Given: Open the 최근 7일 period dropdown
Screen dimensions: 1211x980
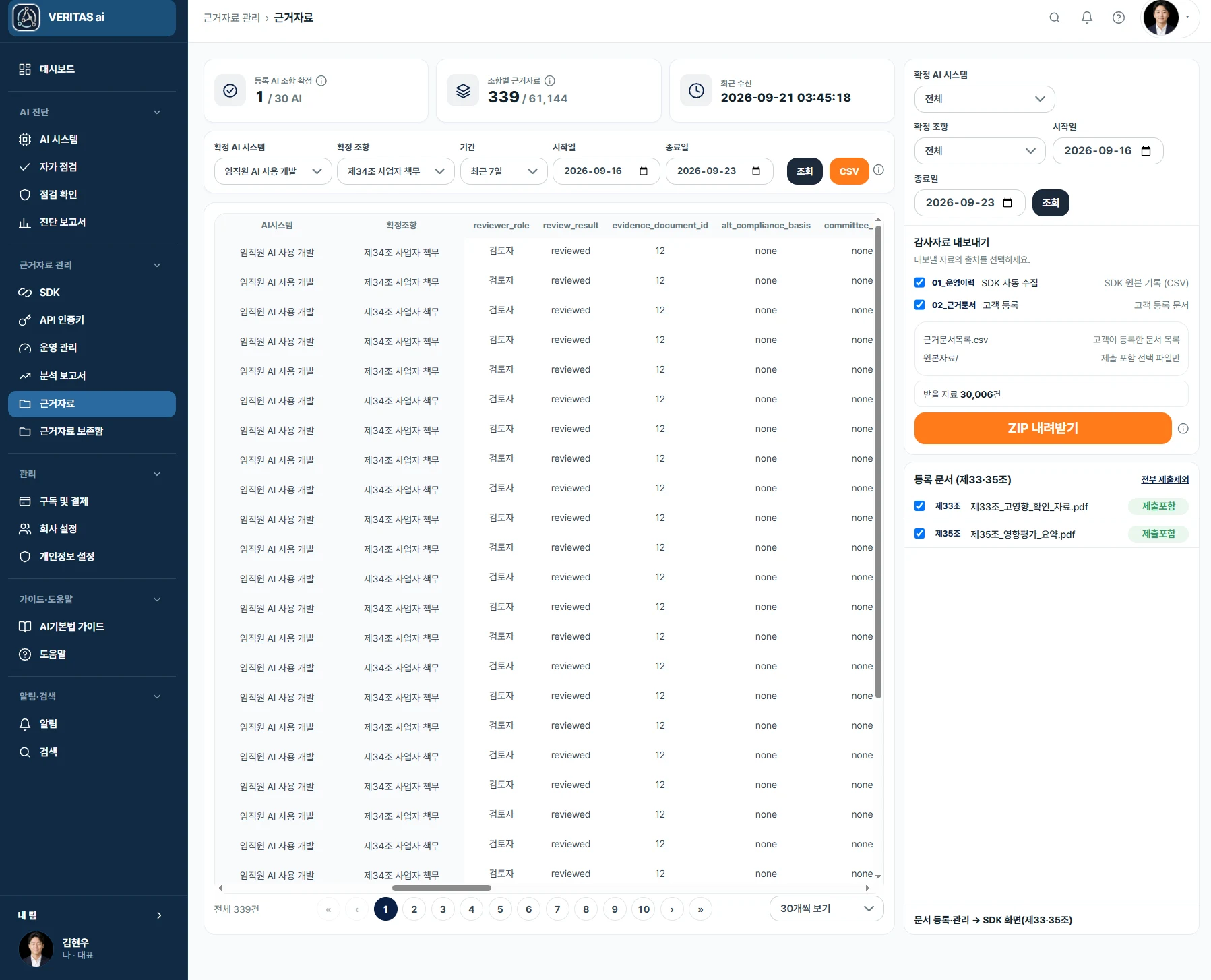Looking at the screenshot, I should pos(503,171).
